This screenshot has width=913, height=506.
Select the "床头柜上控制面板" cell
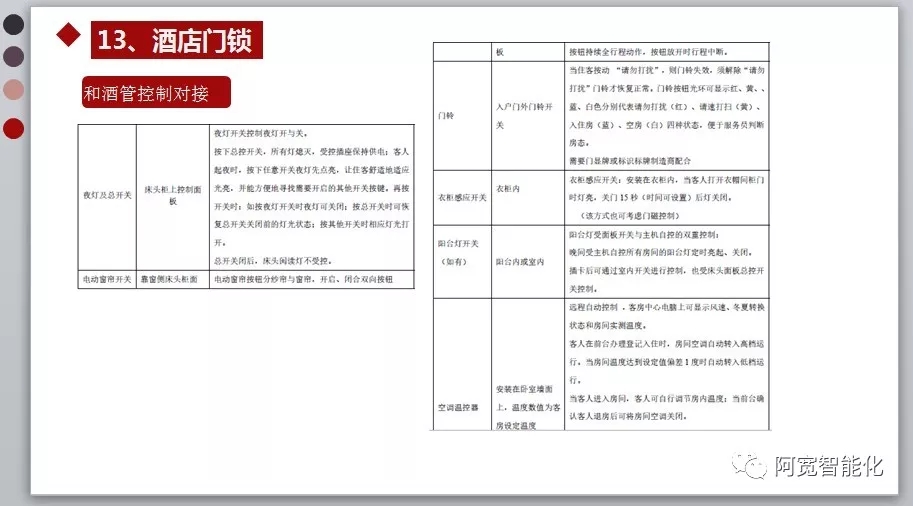tap(172, 195)
